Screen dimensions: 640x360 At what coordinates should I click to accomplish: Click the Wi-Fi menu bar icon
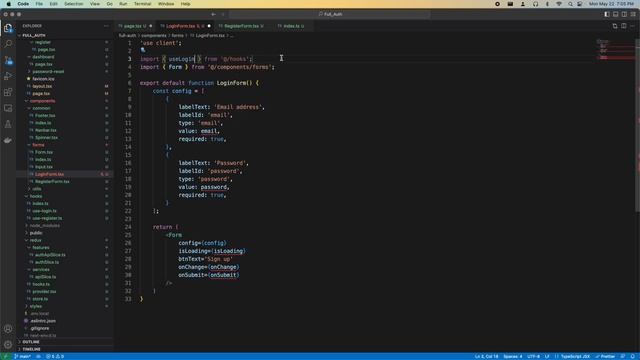click(x=559, y=4)
